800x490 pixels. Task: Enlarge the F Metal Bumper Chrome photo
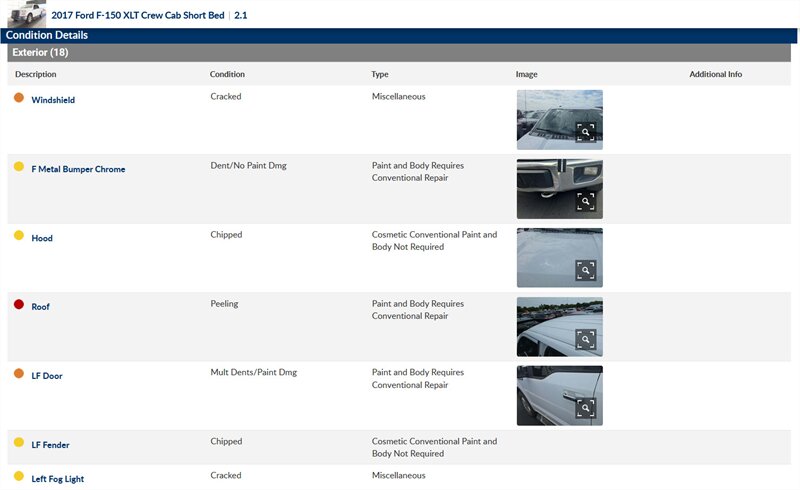point(585,201)
